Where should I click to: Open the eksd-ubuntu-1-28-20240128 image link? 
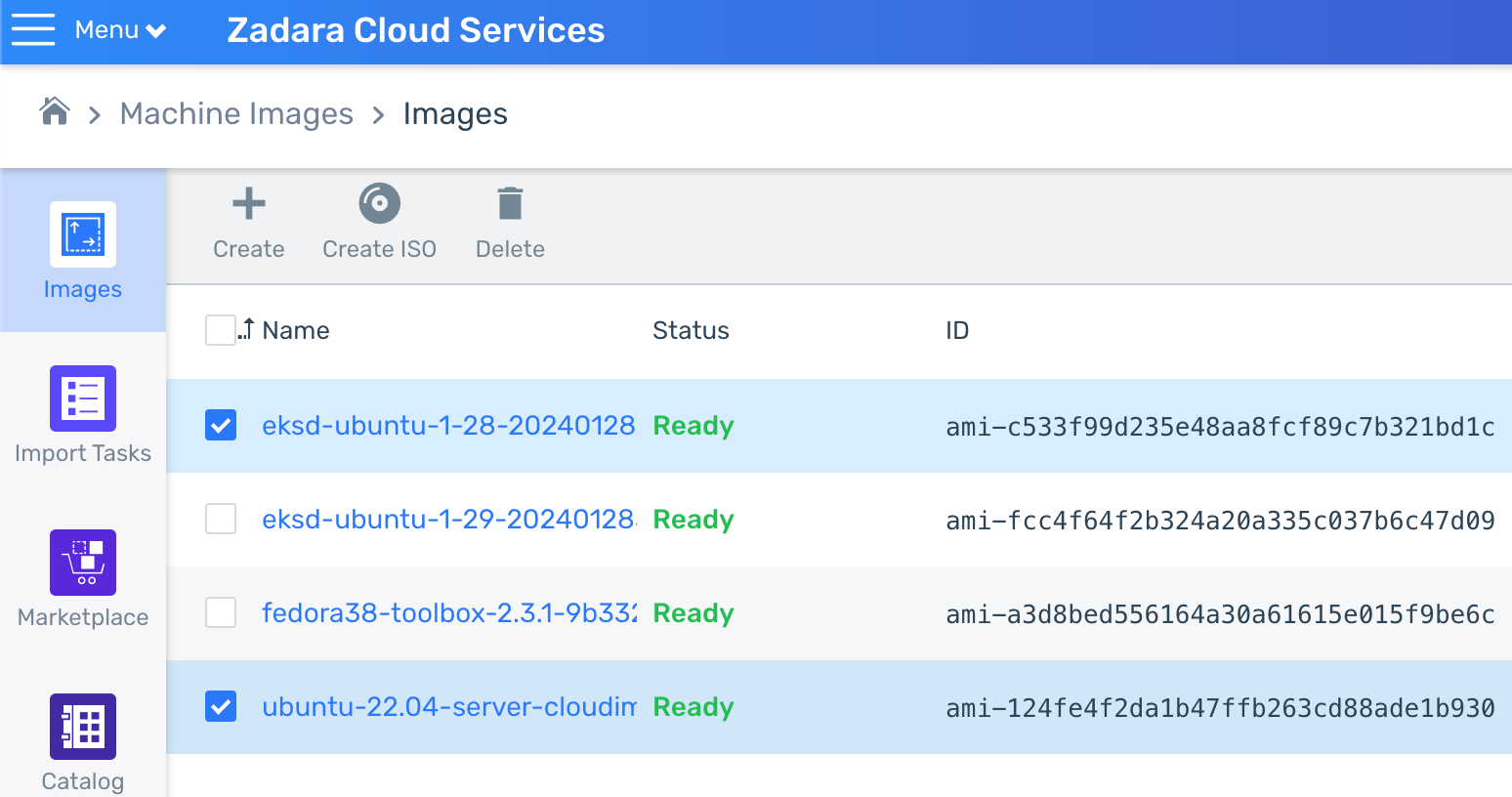pyautogui.click(x=448, y=426)
